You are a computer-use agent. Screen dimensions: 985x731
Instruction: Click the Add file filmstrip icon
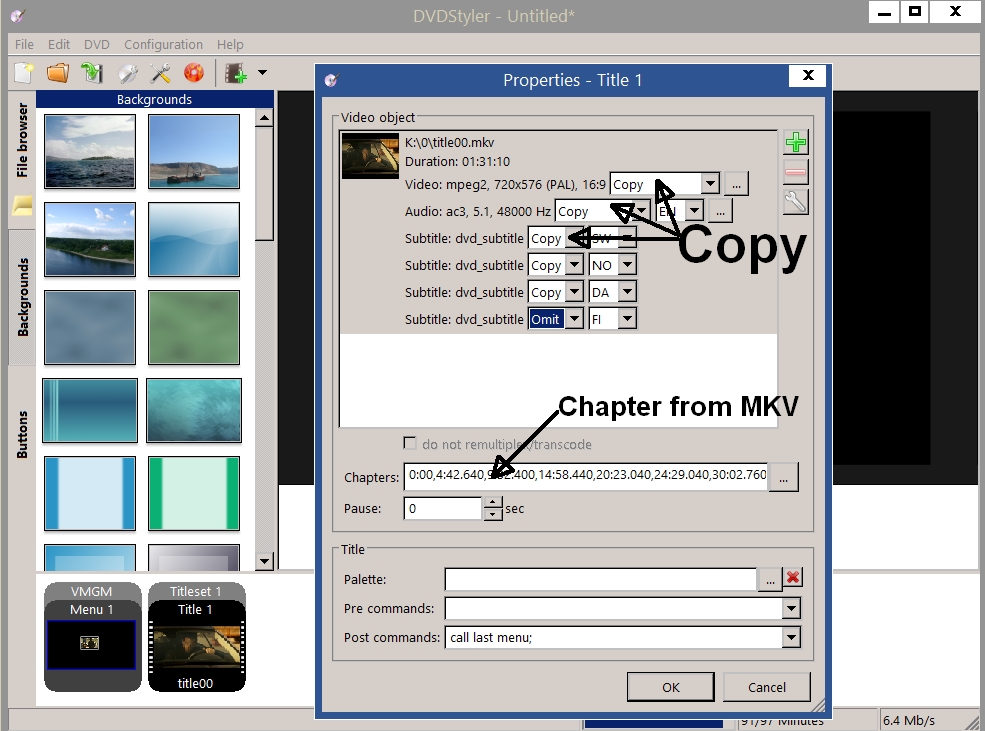[236, 73]
